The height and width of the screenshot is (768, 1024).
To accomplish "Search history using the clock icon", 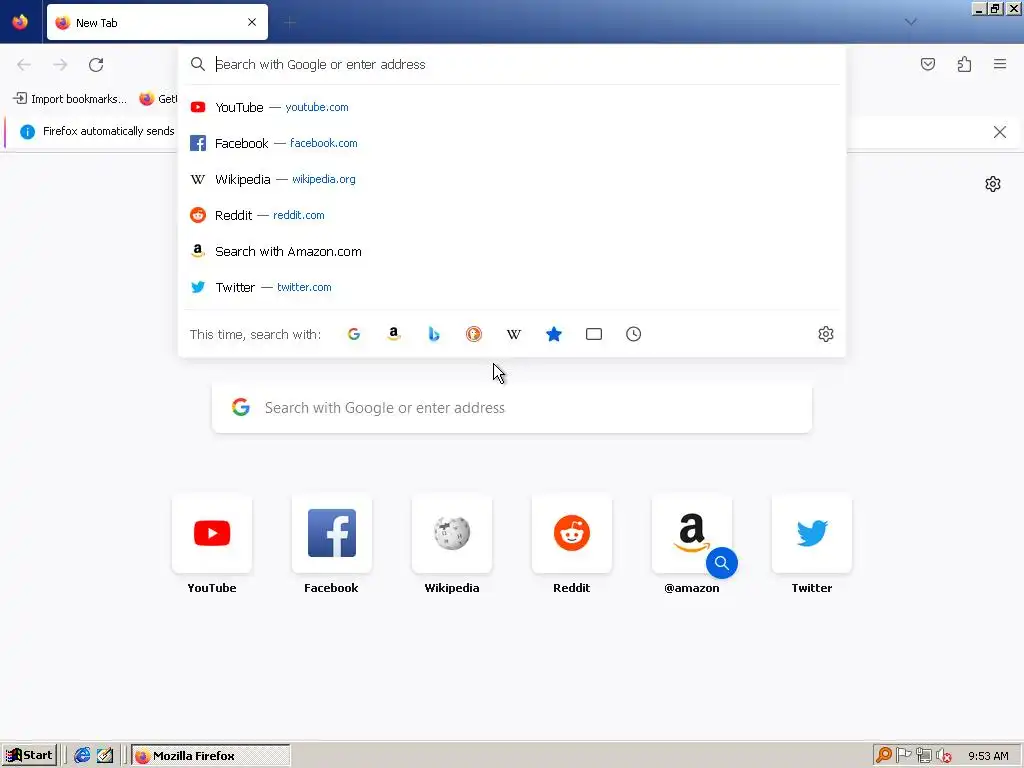I will [633, 334].
